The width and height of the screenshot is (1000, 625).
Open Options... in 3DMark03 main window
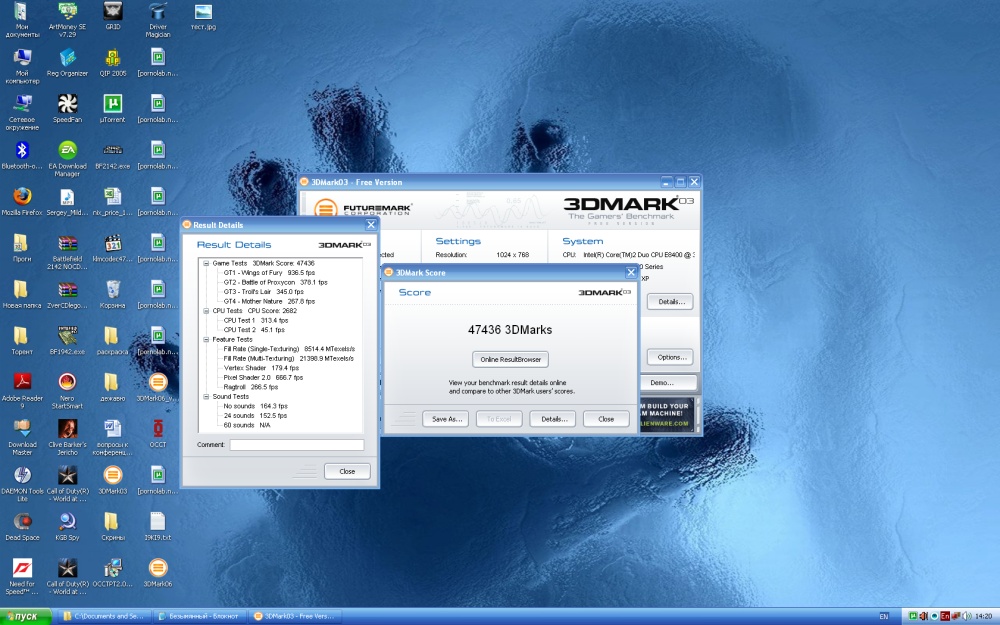(671, 357)
